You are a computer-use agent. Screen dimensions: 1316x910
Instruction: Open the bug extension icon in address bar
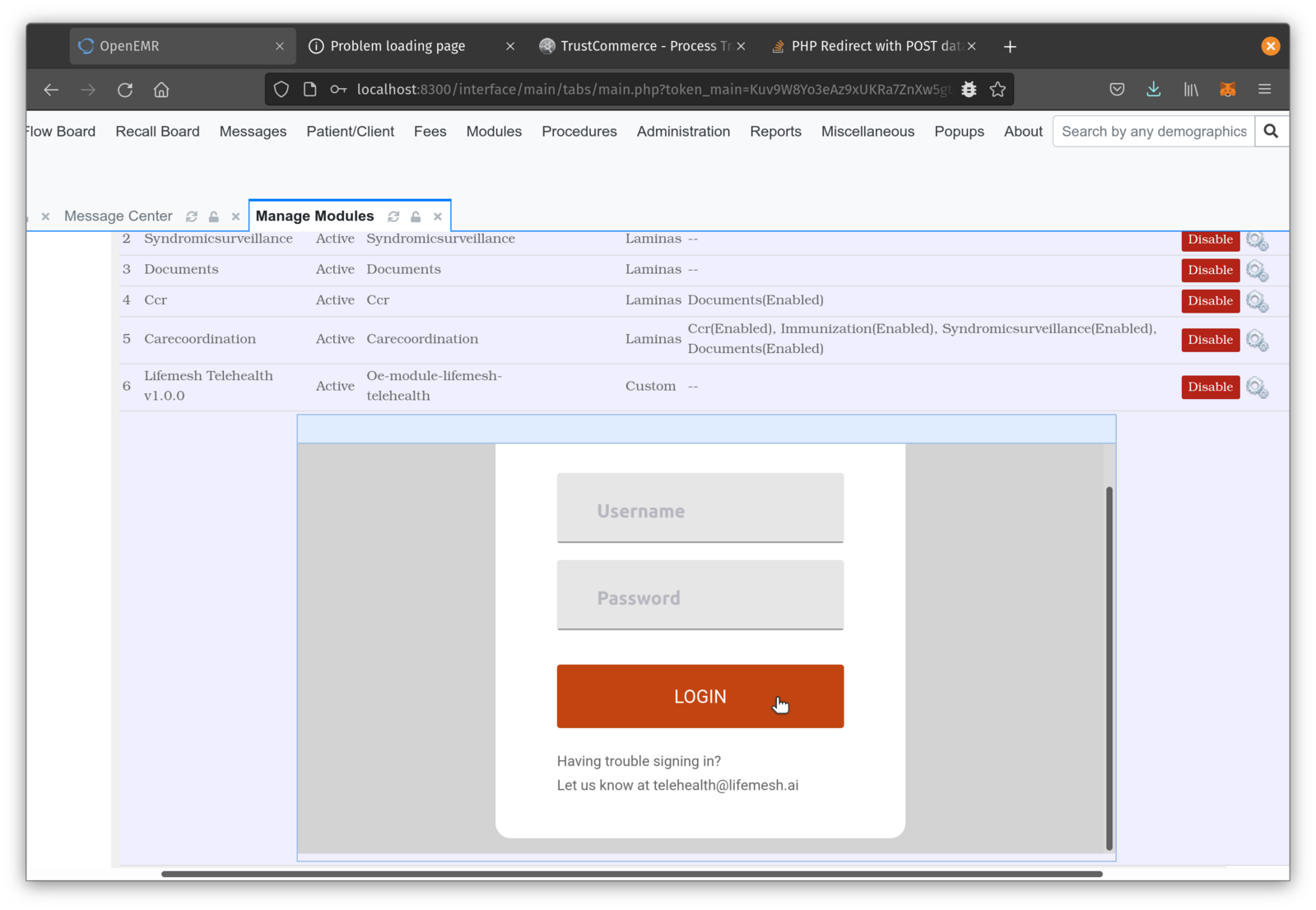969,90
